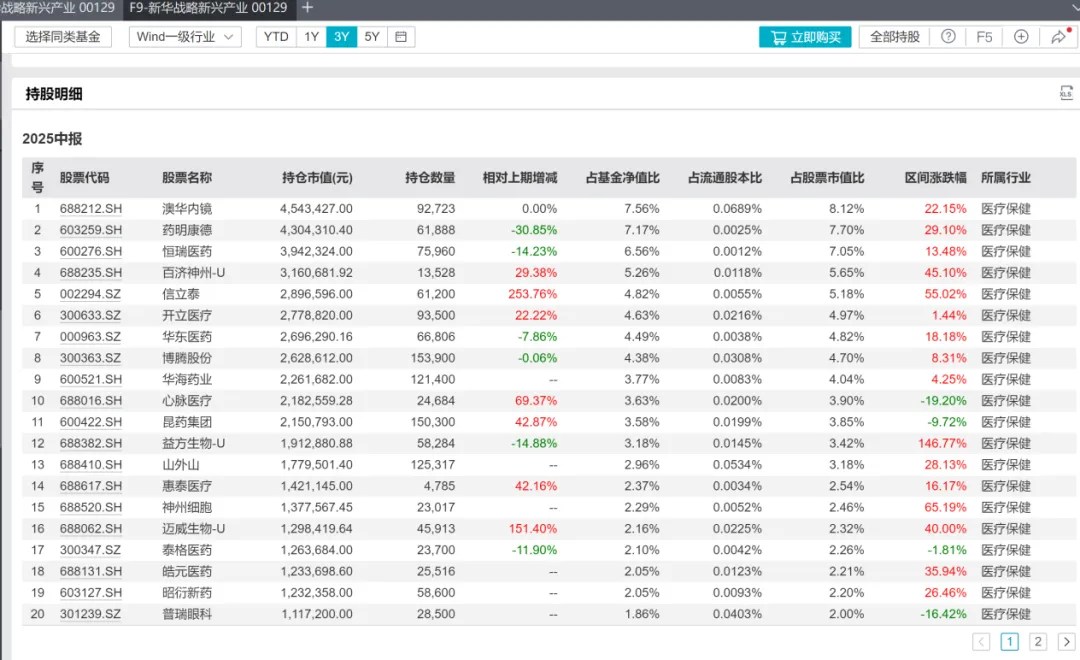Open stock code 600422.SH link
Viewport: 1080px width, 660px height.
coord(91,422)
